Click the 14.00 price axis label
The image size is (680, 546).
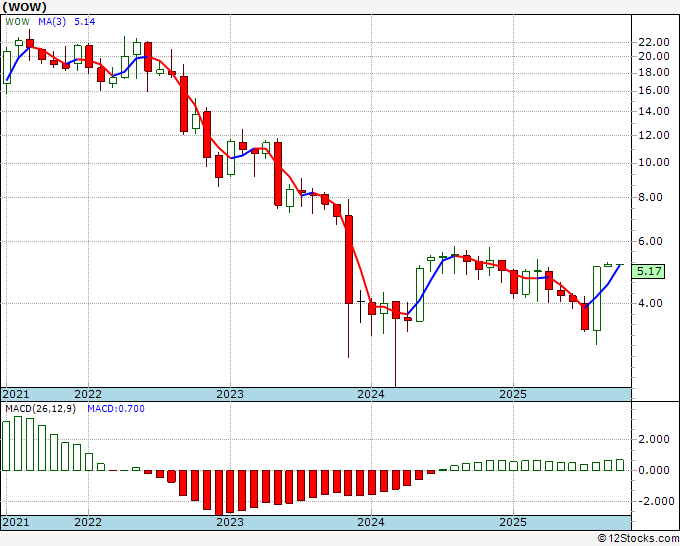pos(654,111)
